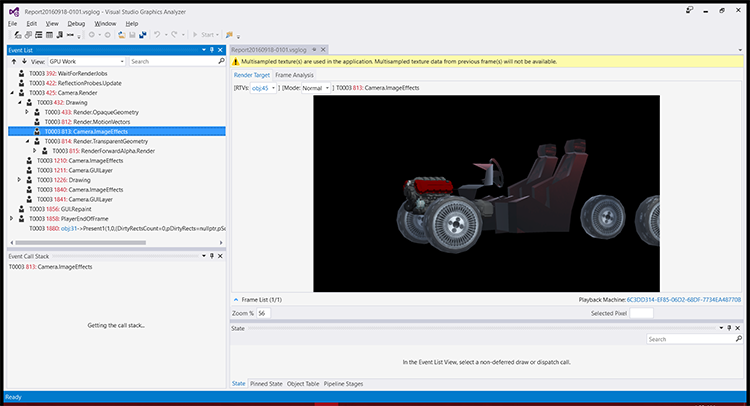Collapse the 432: Drawing tree node
This screenshot has height=406, width=750.
click(20, 102)
